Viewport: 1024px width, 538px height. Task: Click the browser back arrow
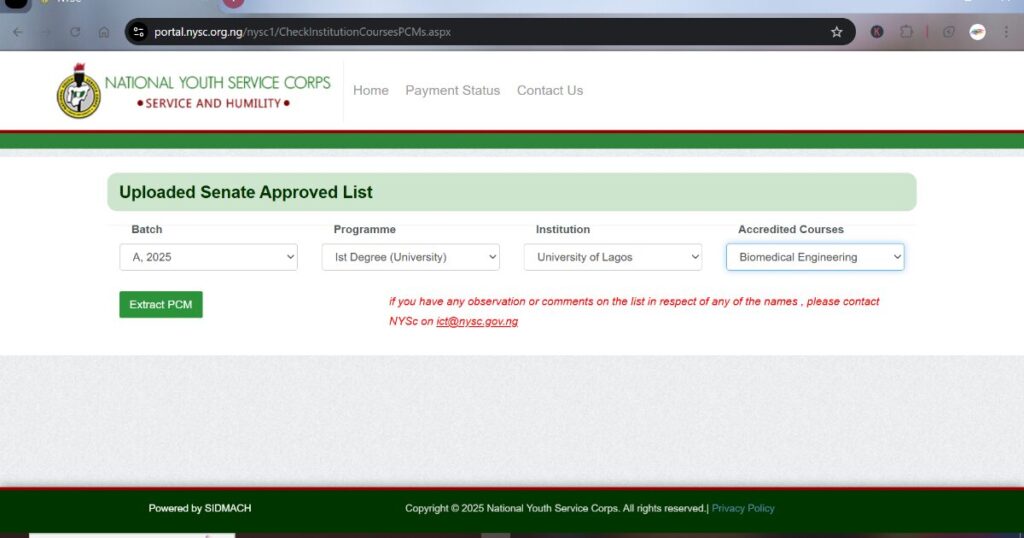point(17,32)
